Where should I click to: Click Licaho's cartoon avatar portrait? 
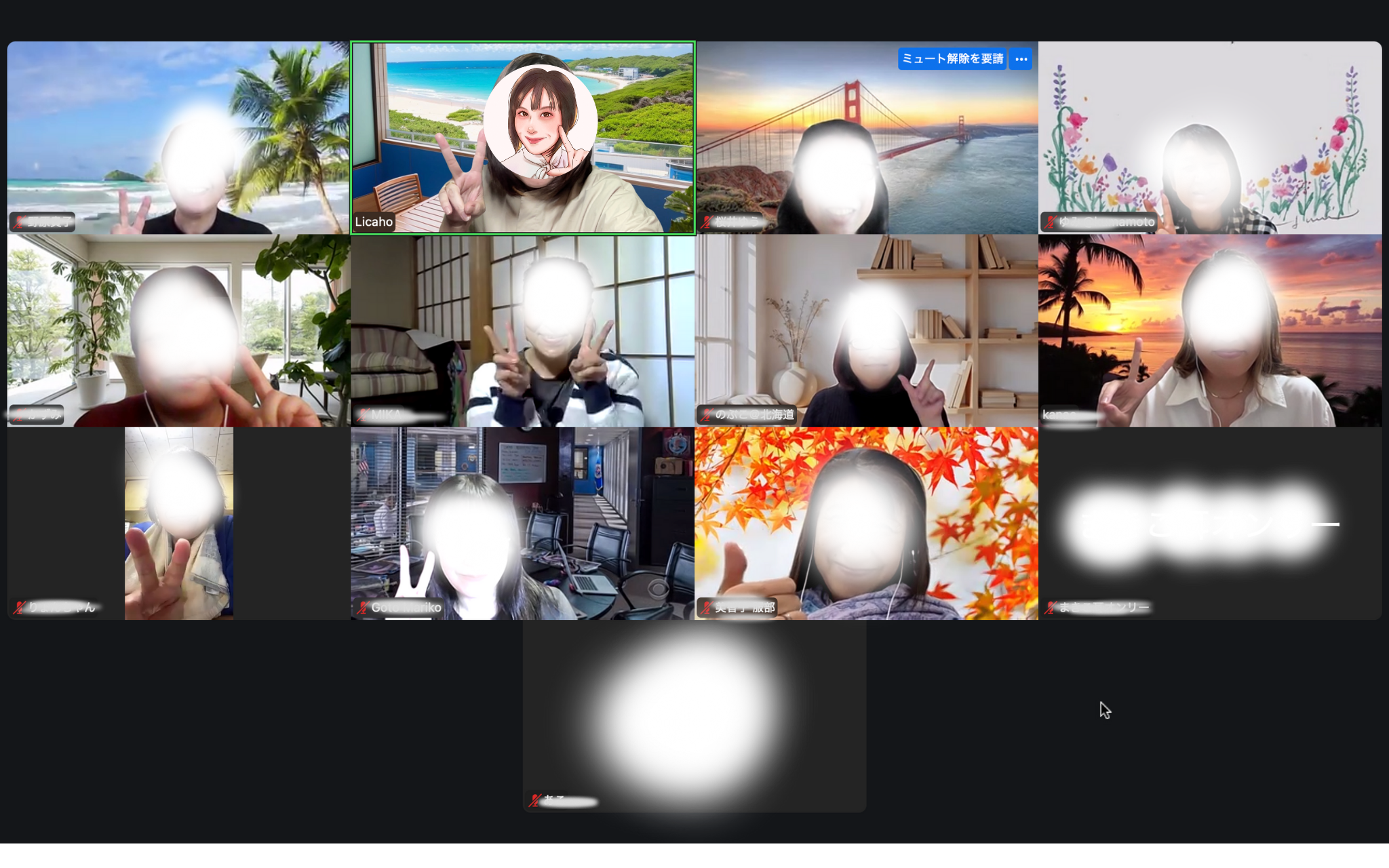[x=540, y=122]
